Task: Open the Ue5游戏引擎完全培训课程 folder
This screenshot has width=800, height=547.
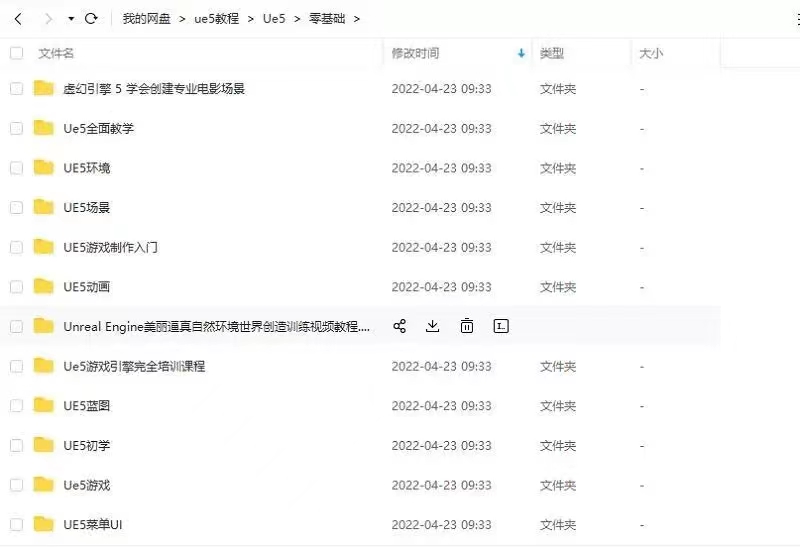Action: coord(134,366)
